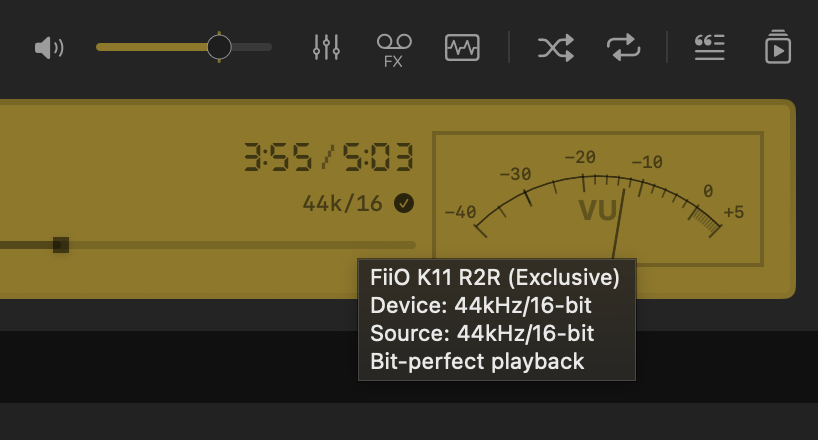Viewport: 818px width, 440px height.
Task: Click the Source: 44kHz/16-bit tooltip line
Action: (x=482, y=333)
